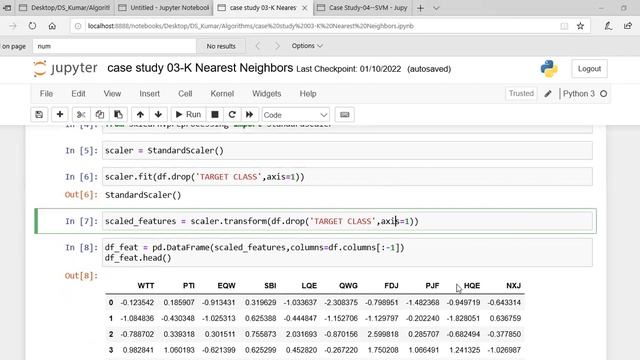Click the Logout button
Image resolution: width=640 pixels, height=360 pixels.
[589, 69]
